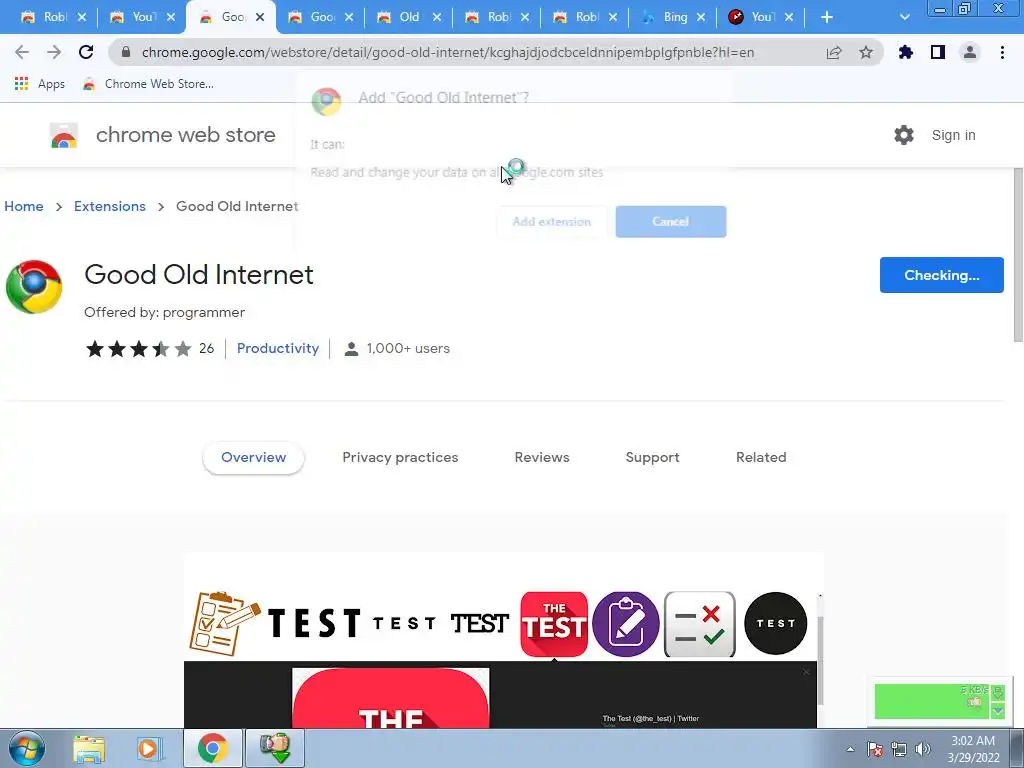Go to the Extensions breadcrumb
Viewport: 1024px width, 768px height.
(110, 206)
